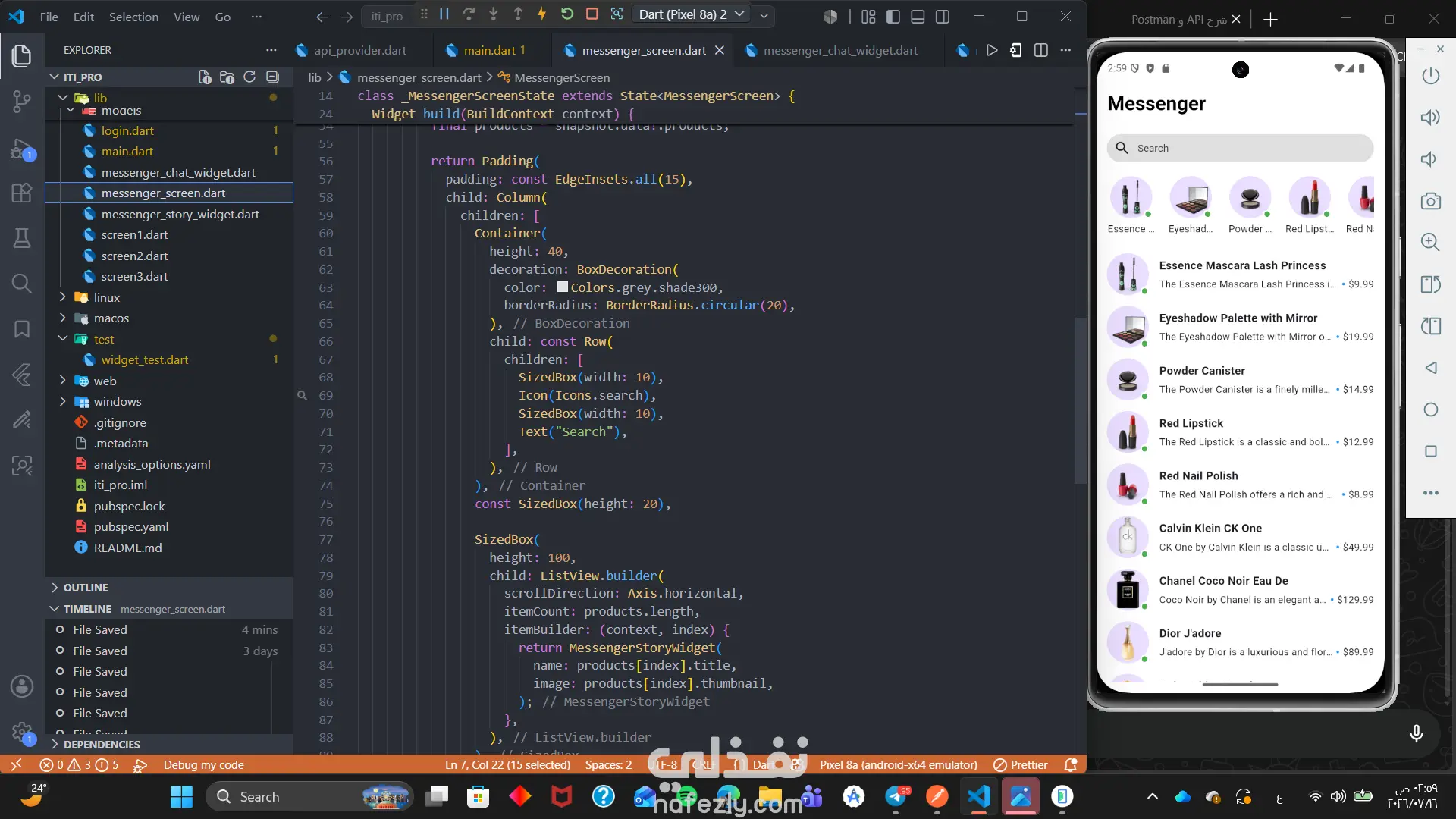Click emulator power button

[1431, 76]
